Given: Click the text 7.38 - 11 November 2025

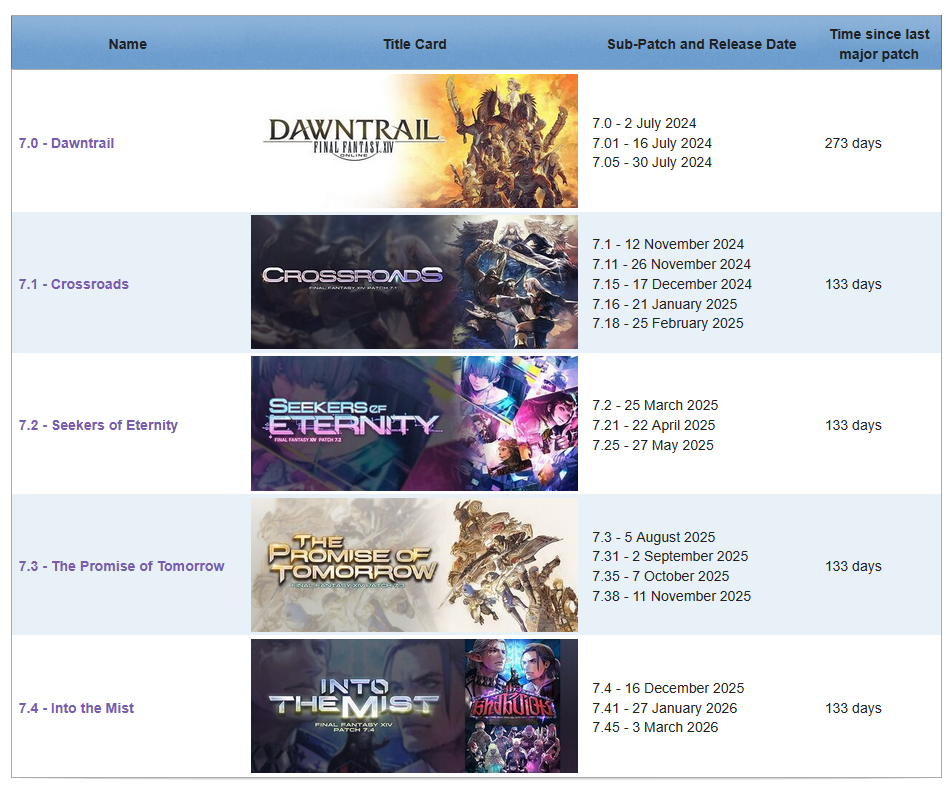Looking at the screenshot, I should point(671,596).
